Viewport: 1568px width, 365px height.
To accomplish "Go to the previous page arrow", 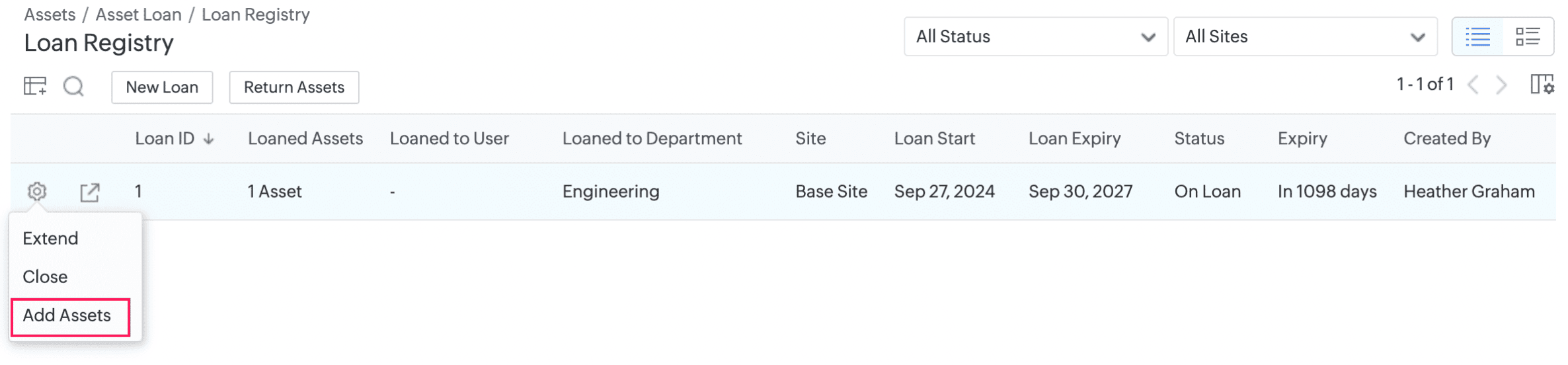I will click(x=1473, y=85).
